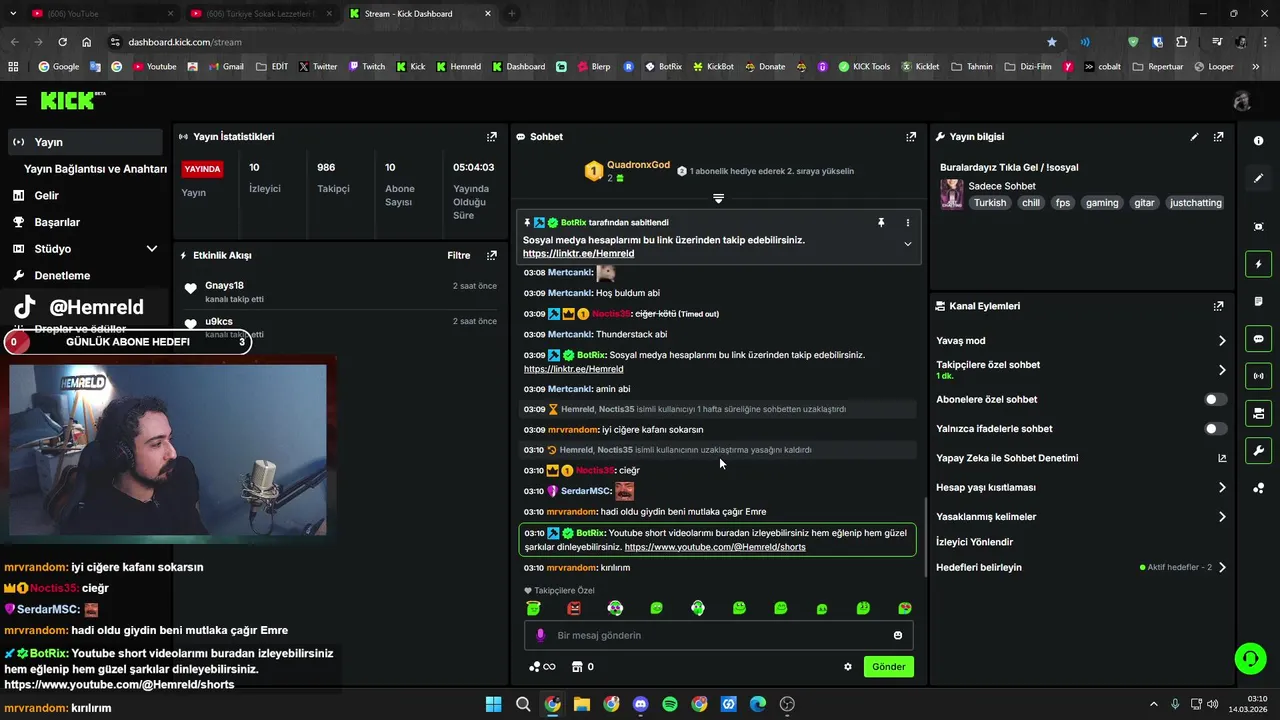Unpin the pinned BotRix message
The width and height of the screenshot is (1280, 720).
point(881,223)
